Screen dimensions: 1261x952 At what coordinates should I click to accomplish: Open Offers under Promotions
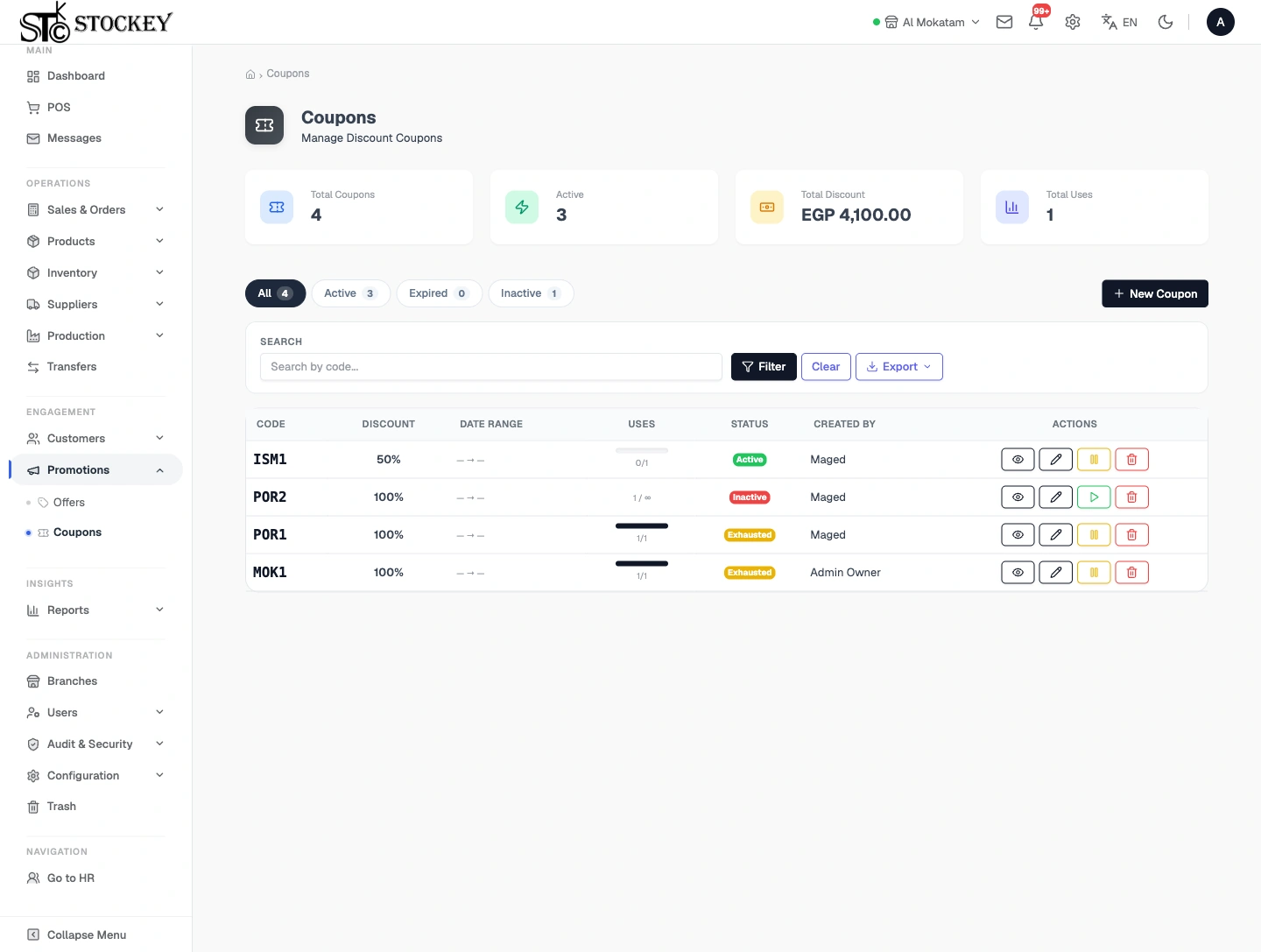tap(69, 503)
